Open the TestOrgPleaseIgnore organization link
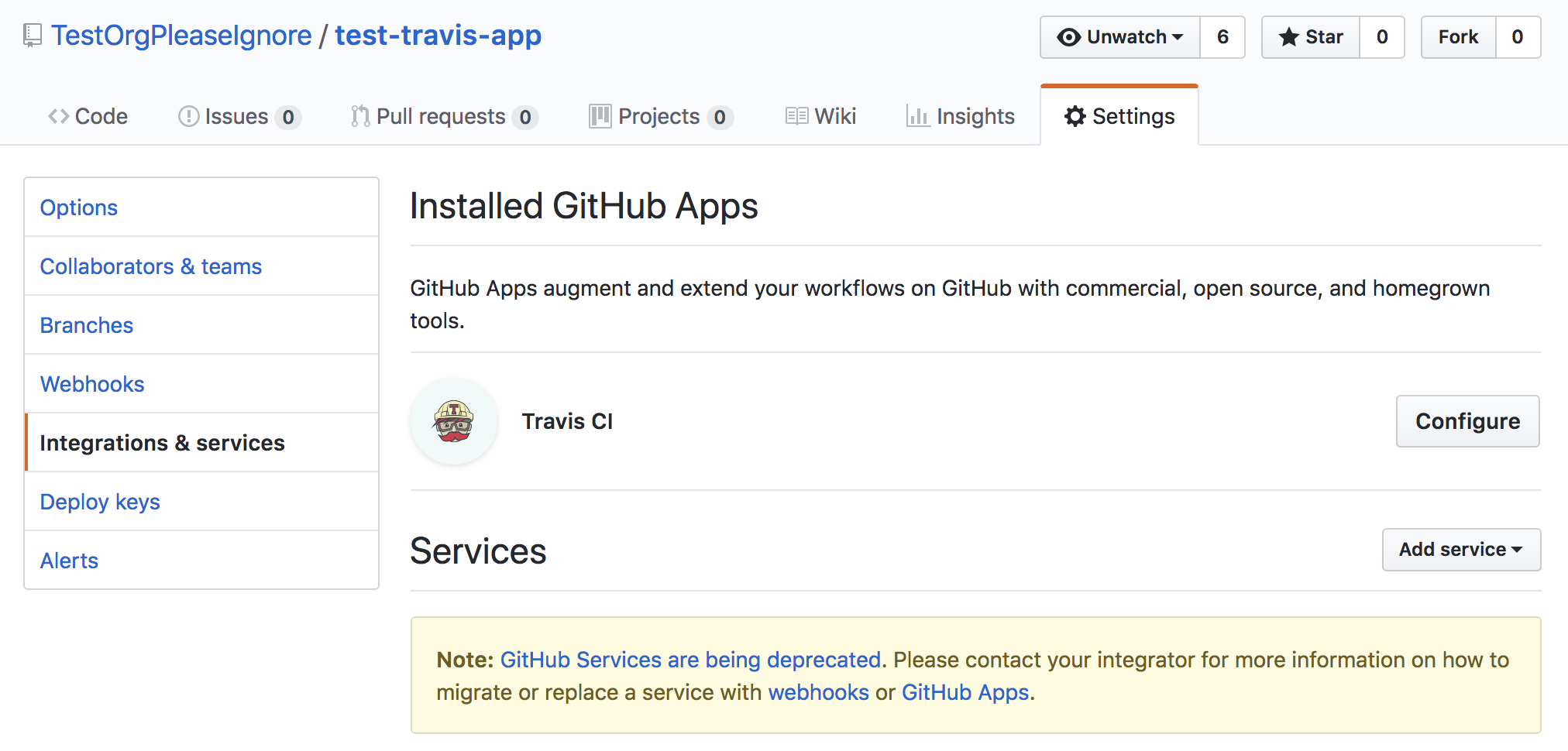Image resolution: width=1568 pixels, height=751 pixels. click(181, 36)
